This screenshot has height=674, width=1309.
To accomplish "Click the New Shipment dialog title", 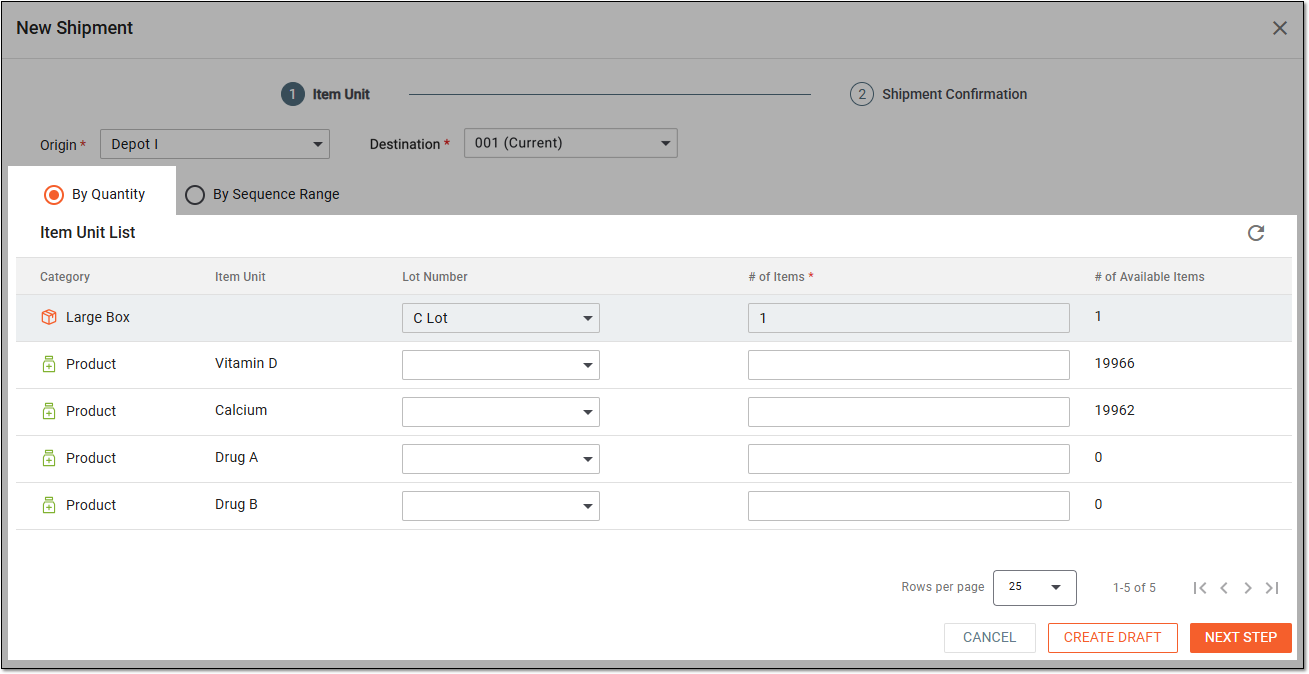I will point(75,28).
